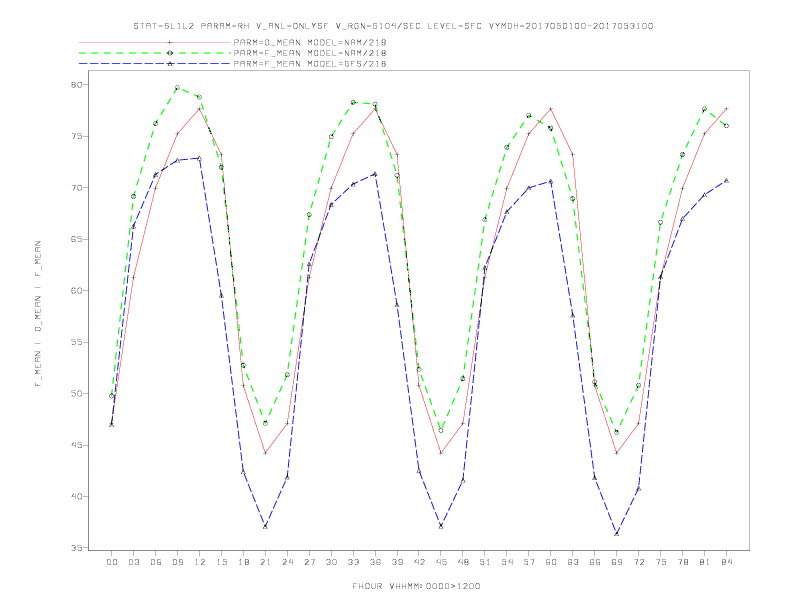The width and height of the screenshot is (792, 612).
Task: Click x-axis tick label 18
Action: (x=243, y=562)
